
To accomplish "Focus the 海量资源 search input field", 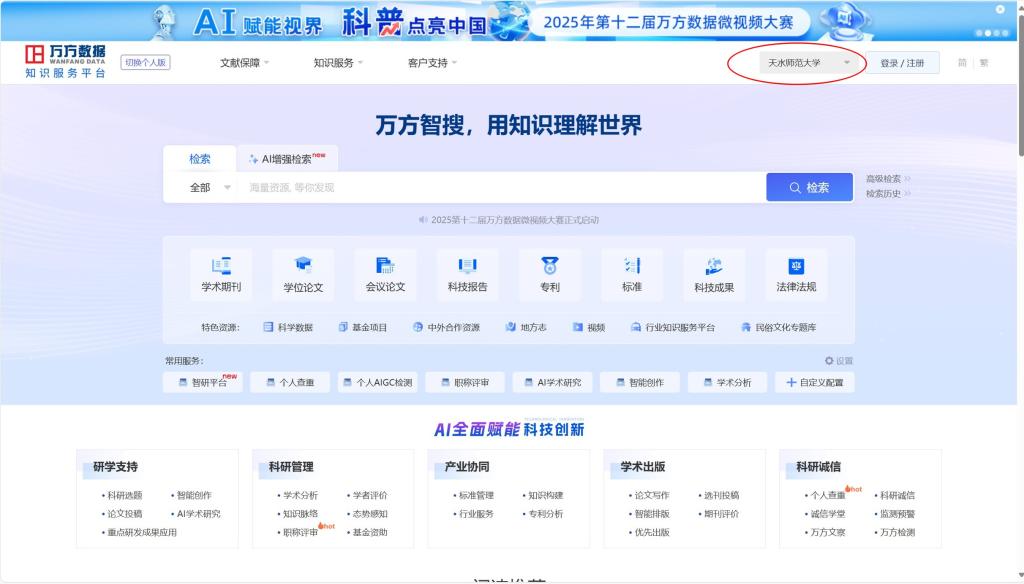I will (x=501, y=187).
